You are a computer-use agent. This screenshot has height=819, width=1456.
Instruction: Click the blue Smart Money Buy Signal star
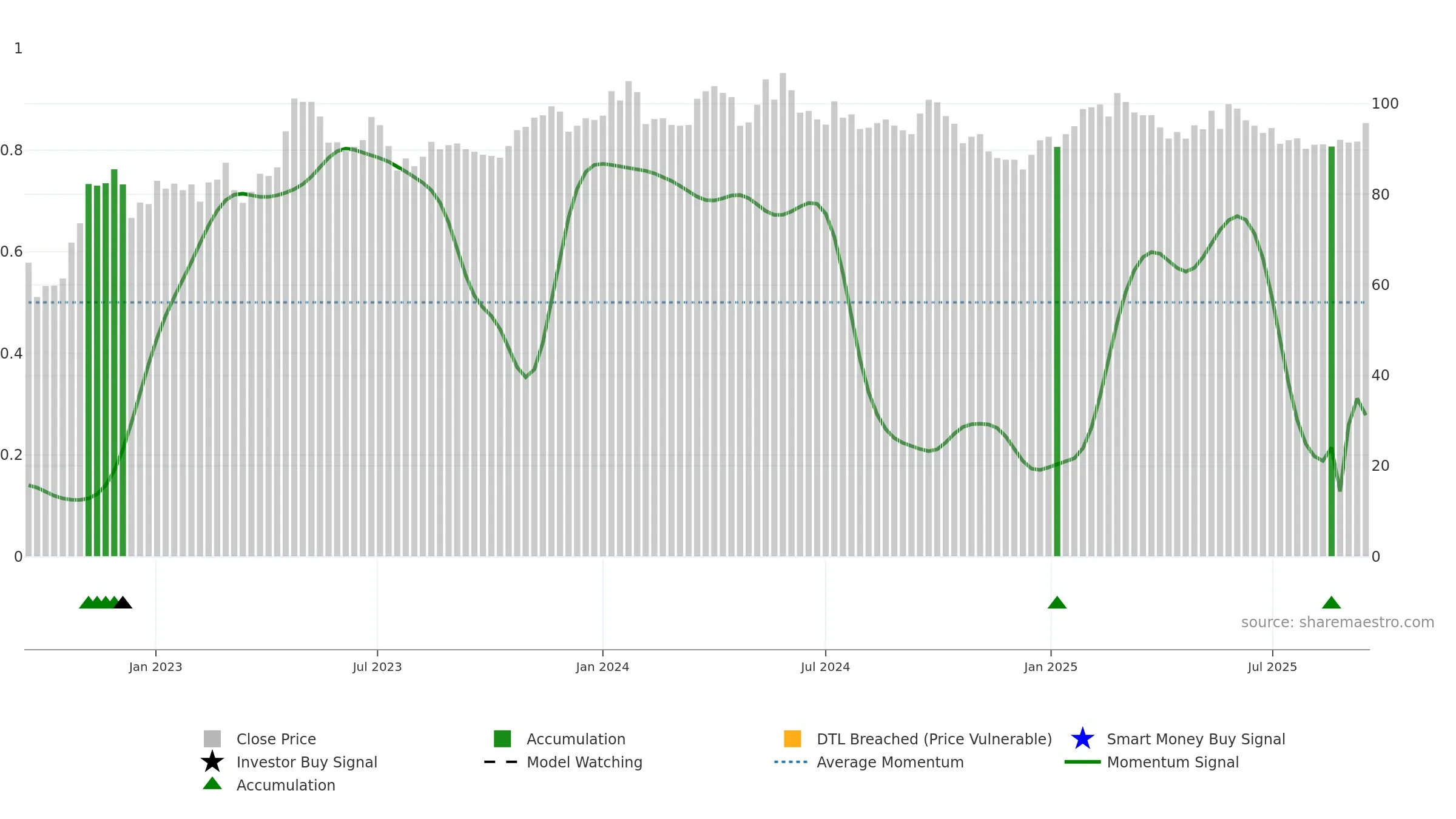pos(1082,738)
